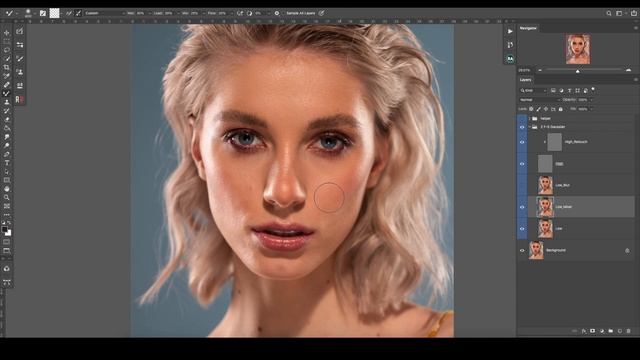640x360 pixels.
Task: Click the new group folder icon
Action: pyautogui.click(x=611, y=331)
